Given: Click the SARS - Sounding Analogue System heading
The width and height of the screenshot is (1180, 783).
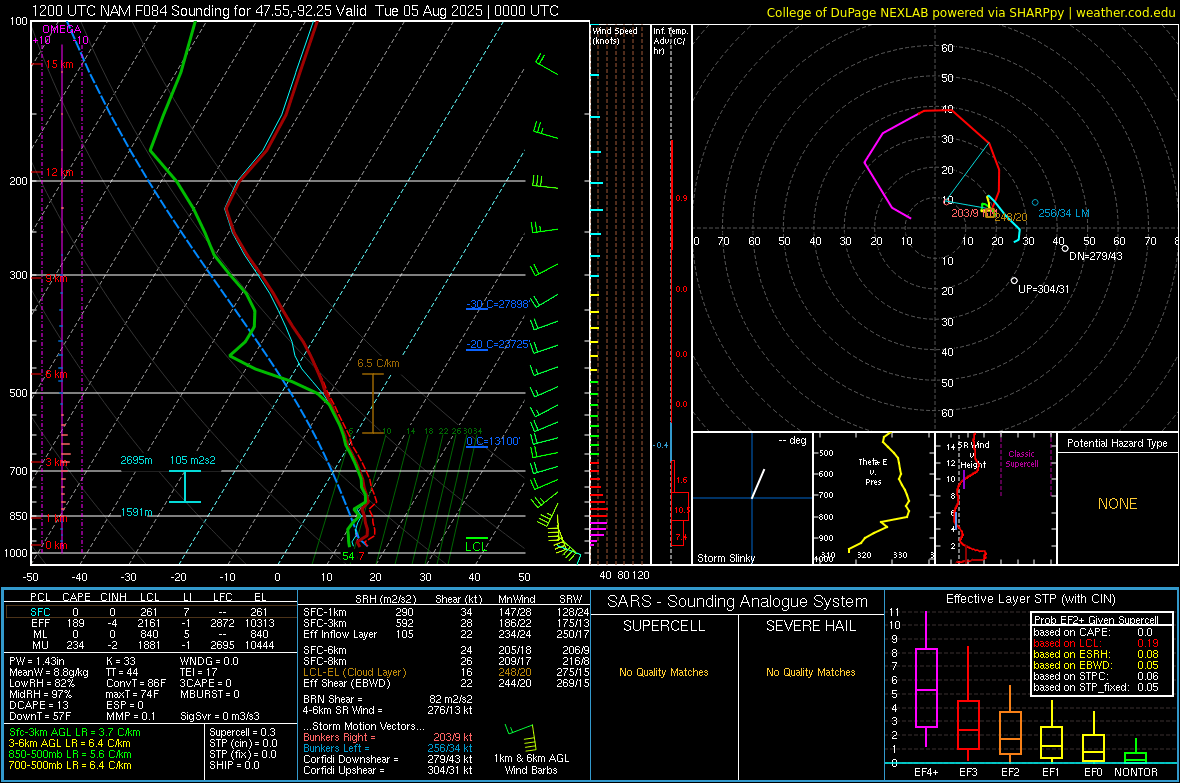Looking at the screenshot, I should (x=738, y=602).
